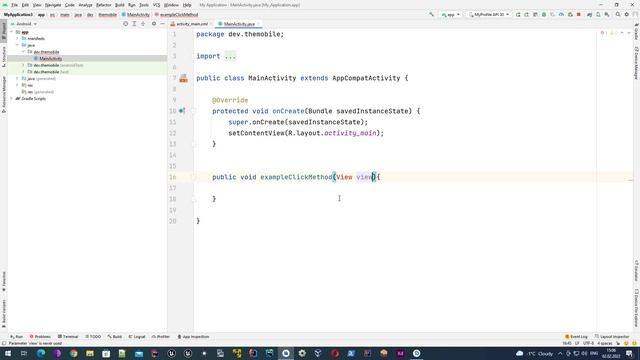Image resolution: width=640 pixels, height=360 pixels.
Task: Click Collapse All in Project panel header
Action: click(x=143, y=24)
